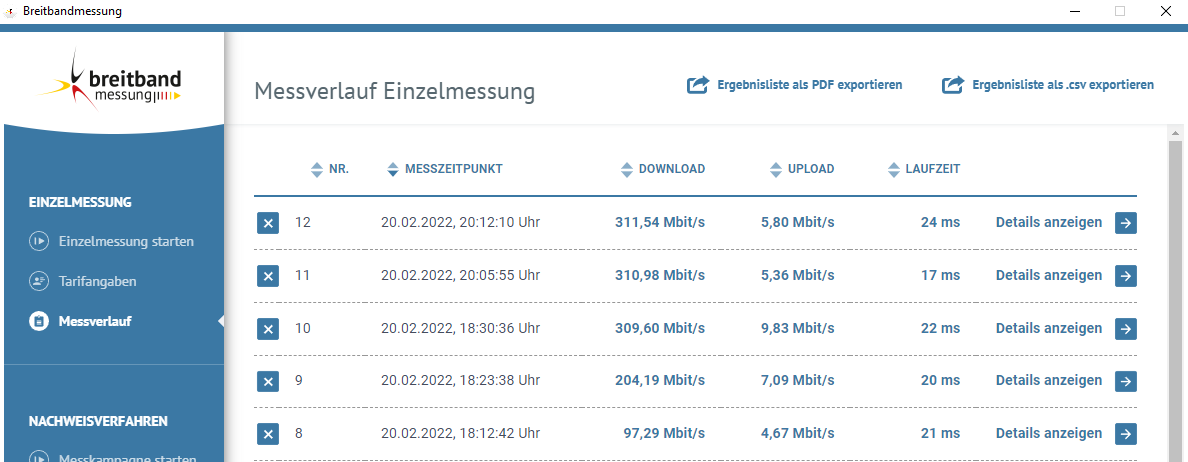Open details arrow for measurement 11
This screenshot has height=462, width=1188.
pyautogui.click(x=1126, y=276)
